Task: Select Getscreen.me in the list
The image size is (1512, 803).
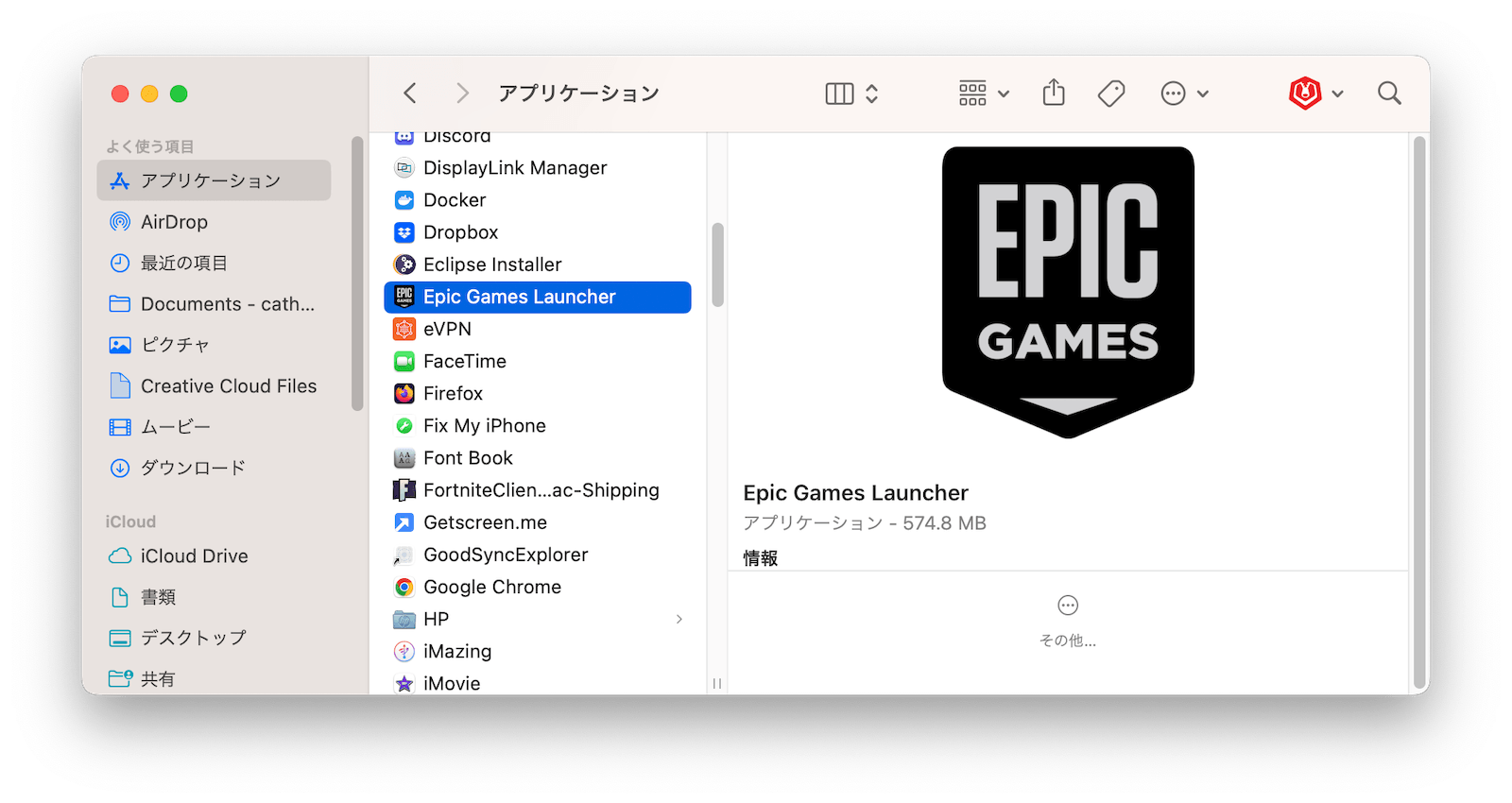Action: click(x=538, y=522)
